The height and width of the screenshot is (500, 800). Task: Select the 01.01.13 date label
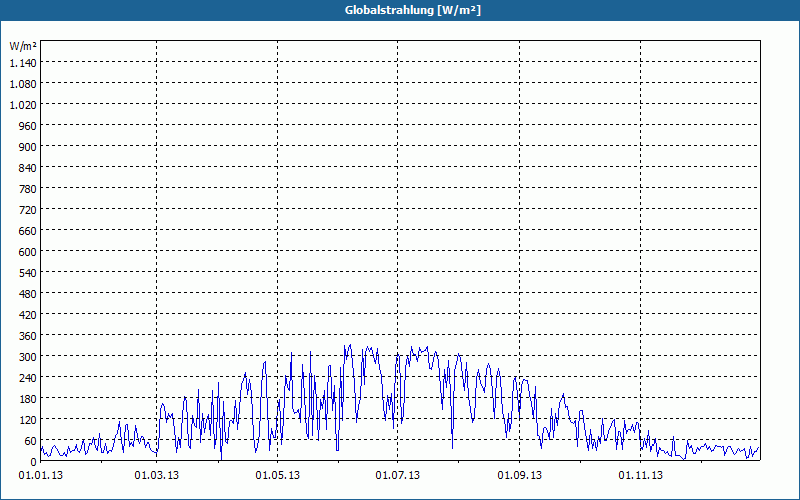point(41,476)
